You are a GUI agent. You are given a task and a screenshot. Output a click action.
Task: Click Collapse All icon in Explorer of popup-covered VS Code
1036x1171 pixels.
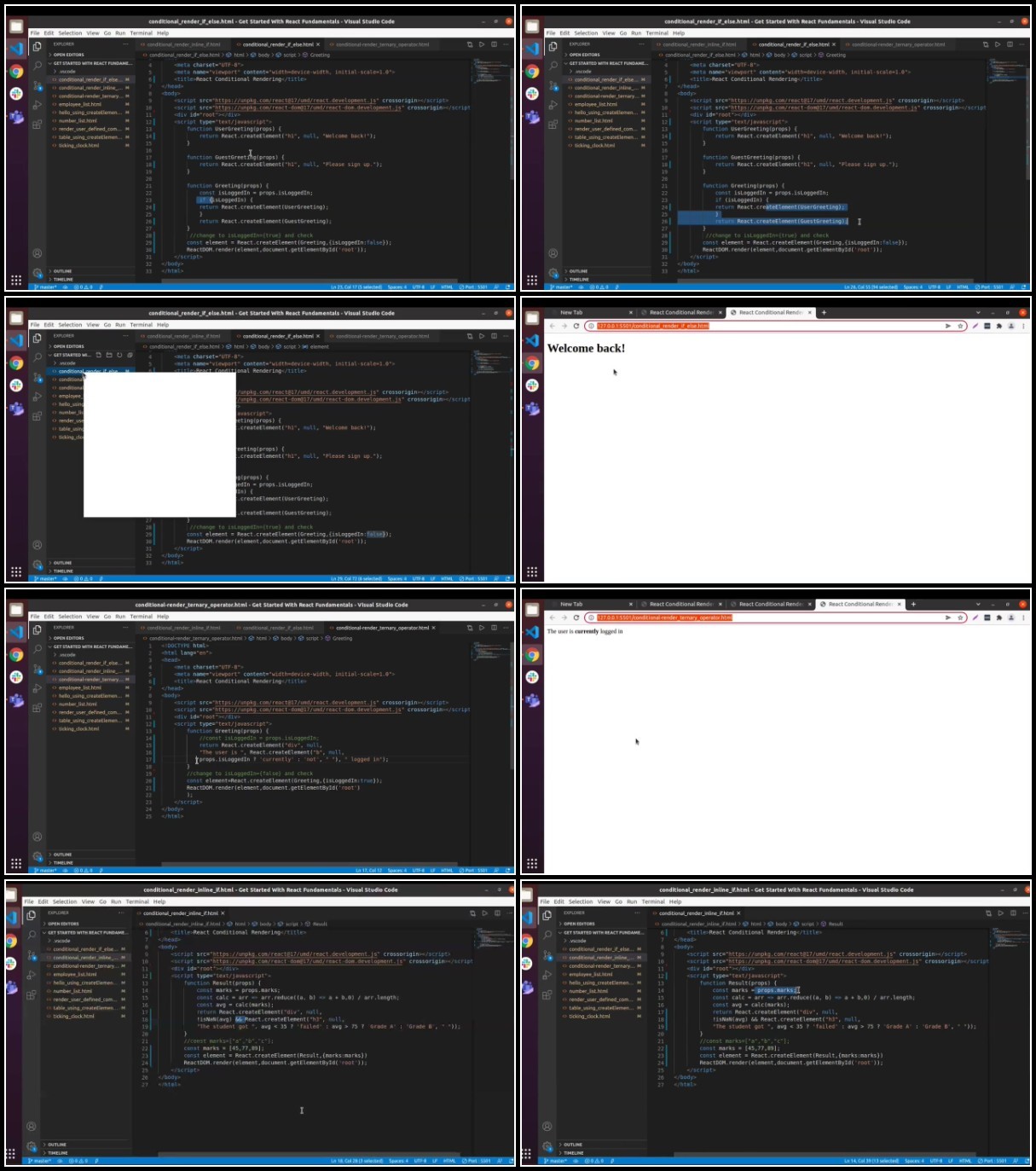(130, 355)
